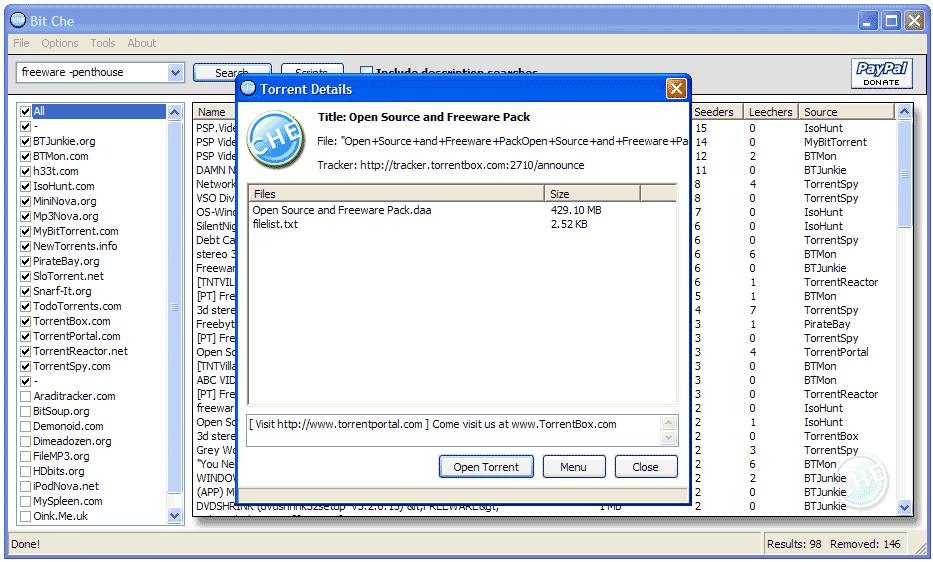Select Open Source and Freeware Pack.daa file
This screenshot has height=562, width=933.
342,210
